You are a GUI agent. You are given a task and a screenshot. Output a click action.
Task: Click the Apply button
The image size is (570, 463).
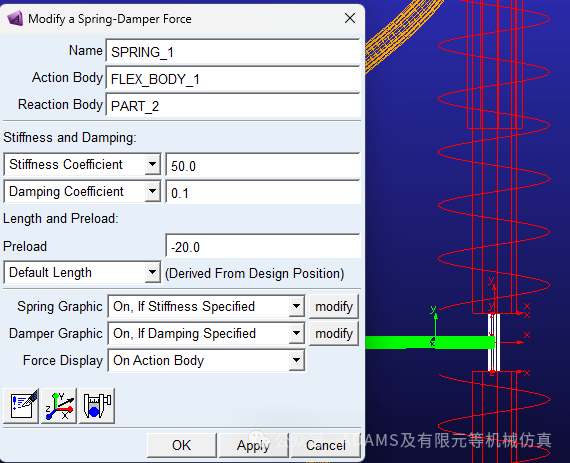pos(253,445)
